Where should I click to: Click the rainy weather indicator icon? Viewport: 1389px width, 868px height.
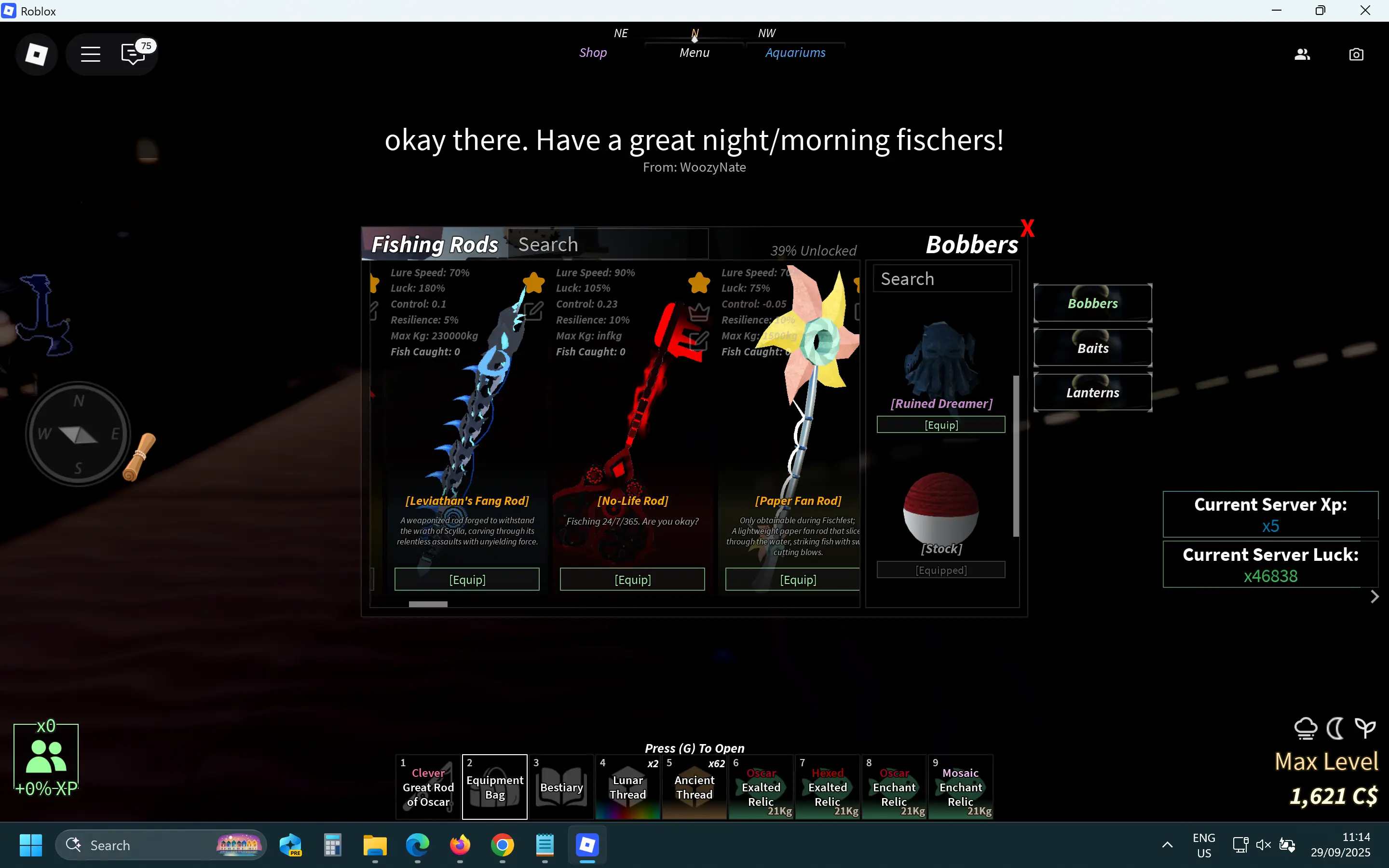pyautogui.click(x=1306, y=728)
